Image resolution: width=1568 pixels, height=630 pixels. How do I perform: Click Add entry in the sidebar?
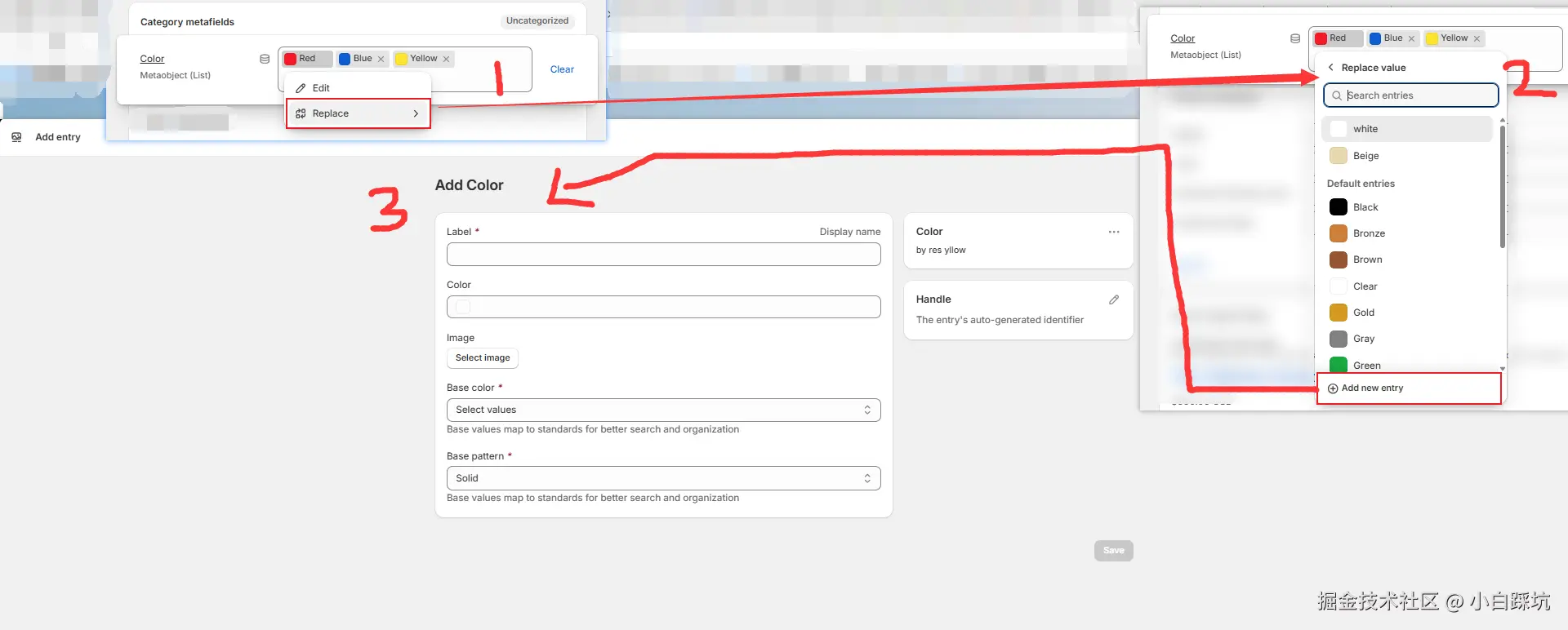[58, 137]
